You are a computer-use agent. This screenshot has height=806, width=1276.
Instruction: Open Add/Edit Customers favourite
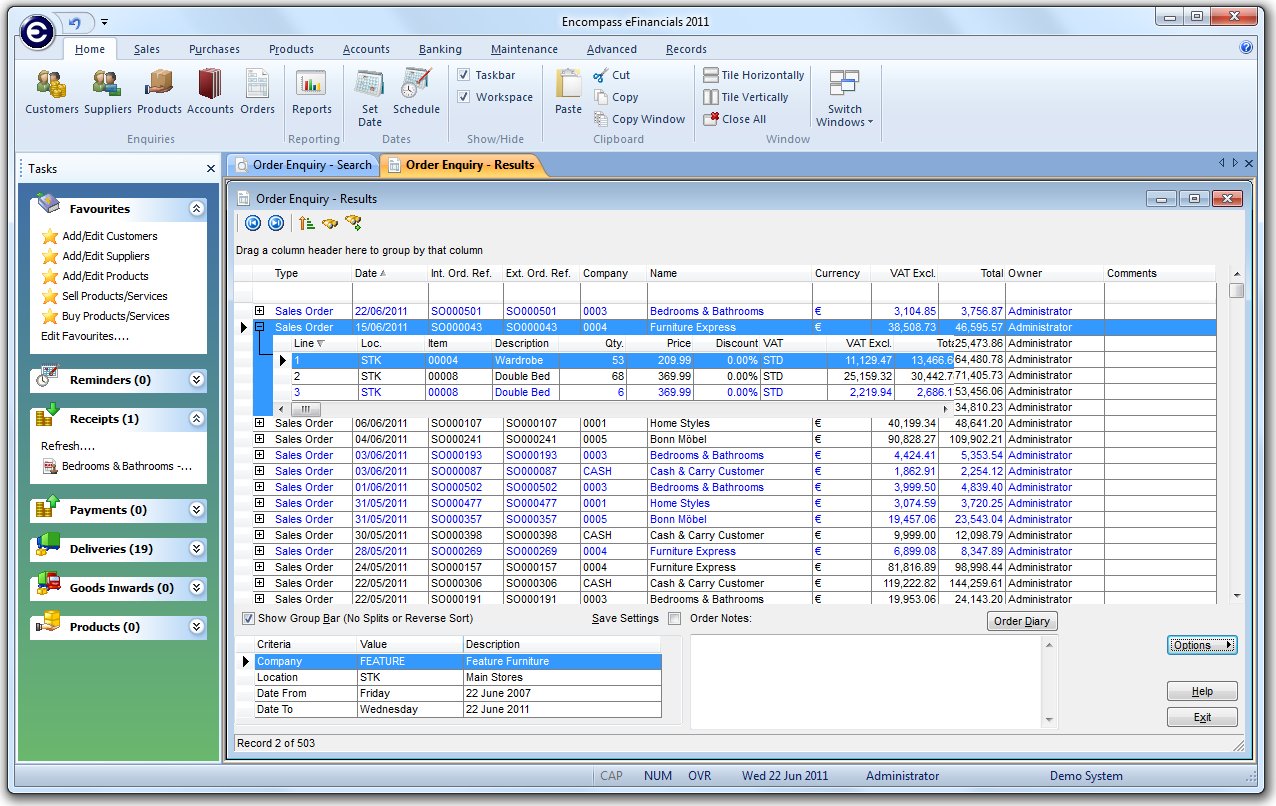point(110,236)
